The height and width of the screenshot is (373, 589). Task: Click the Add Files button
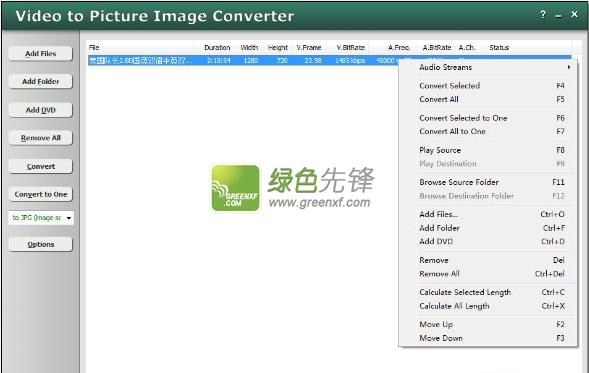point(41,54)
